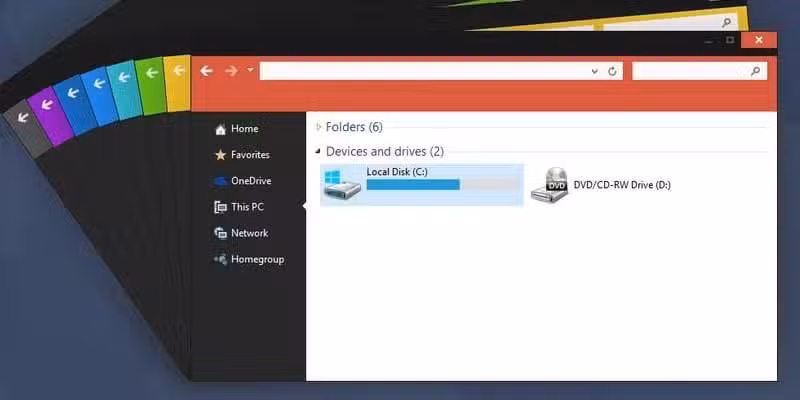
Task: Select the DVD/CD-RW Drive (D:) icon
Action: point(549,185)
